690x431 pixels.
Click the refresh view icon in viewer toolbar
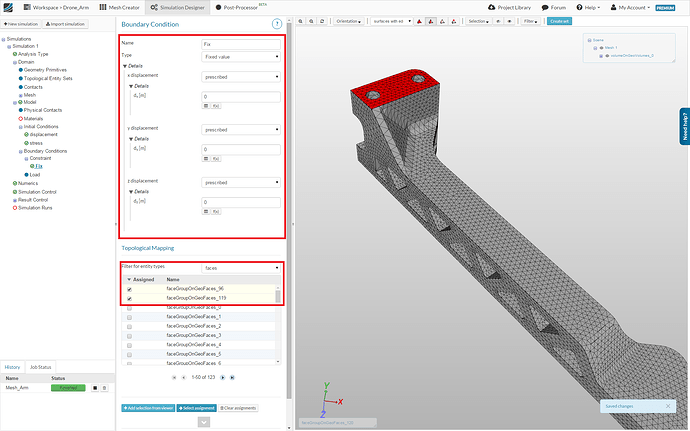pos(322,19)
